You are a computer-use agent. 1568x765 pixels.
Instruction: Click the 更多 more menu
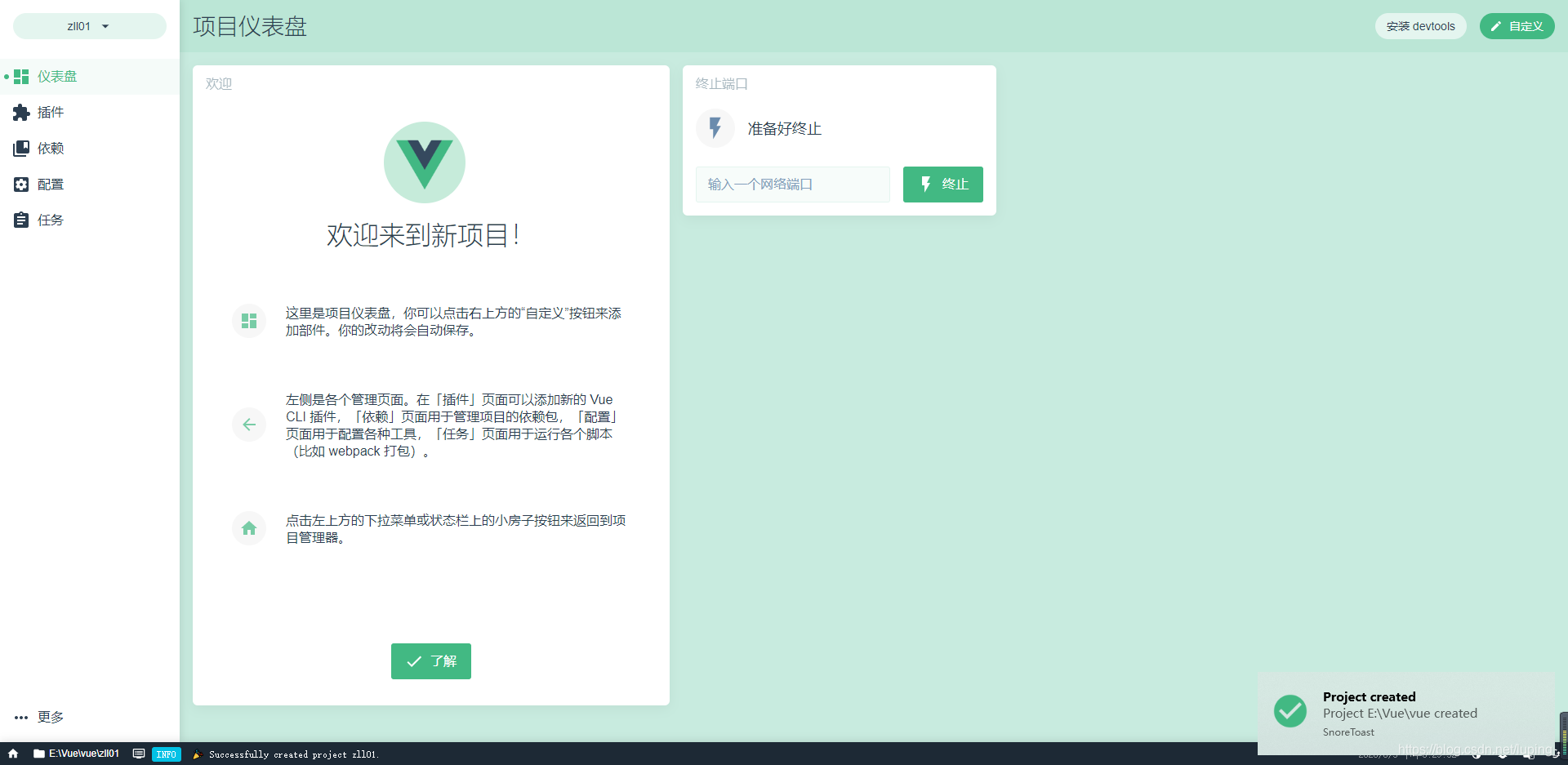[x=90, y=717]
